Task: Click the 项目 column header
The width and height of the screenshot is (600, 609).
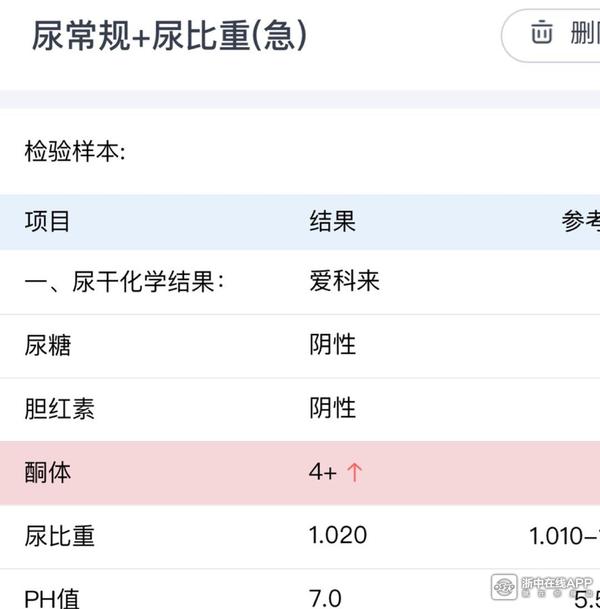Action: pyautogui.click(x=47, y=221)
